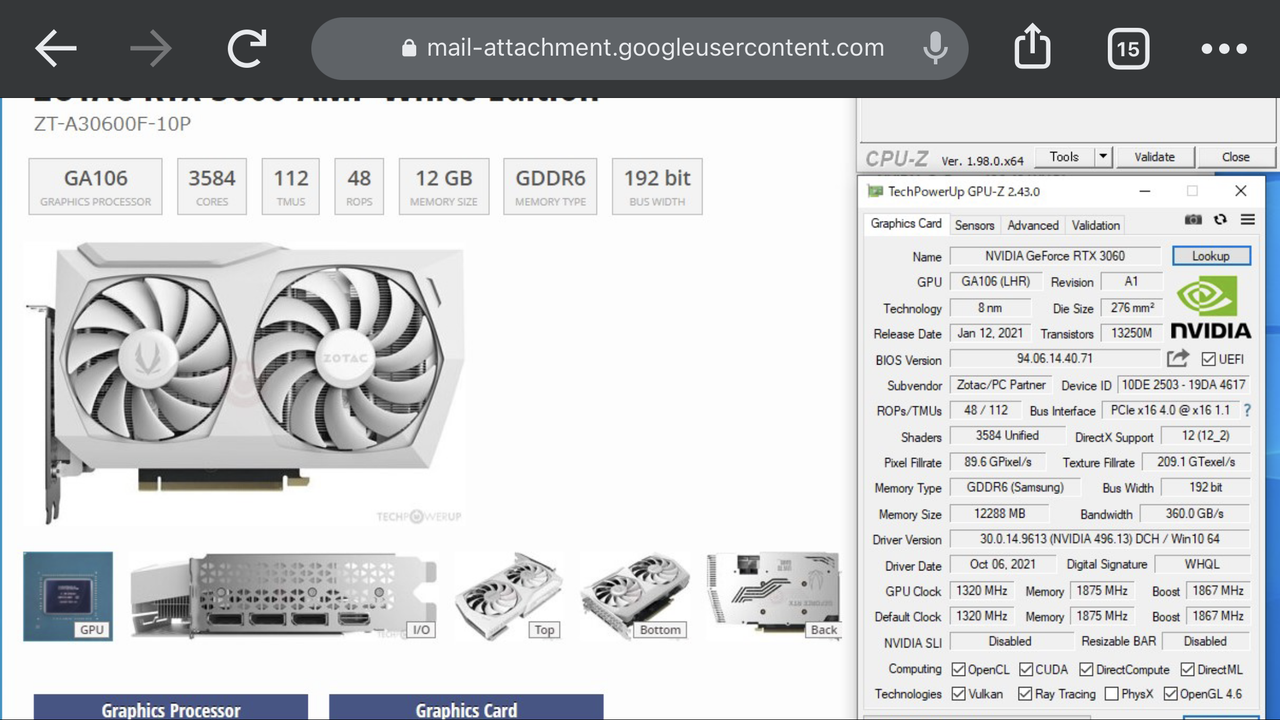Click the Release Date Jan 12, 2021 field
This screenshot has height=720, width=1280.
(990, 333)
